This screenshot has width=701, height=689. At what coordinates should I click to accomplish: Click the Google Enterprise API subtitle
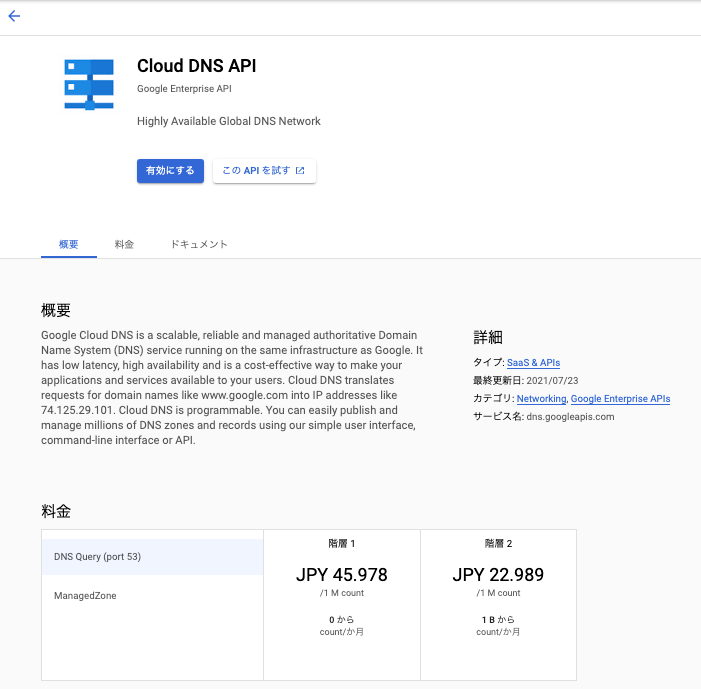(x=184, y=89)
